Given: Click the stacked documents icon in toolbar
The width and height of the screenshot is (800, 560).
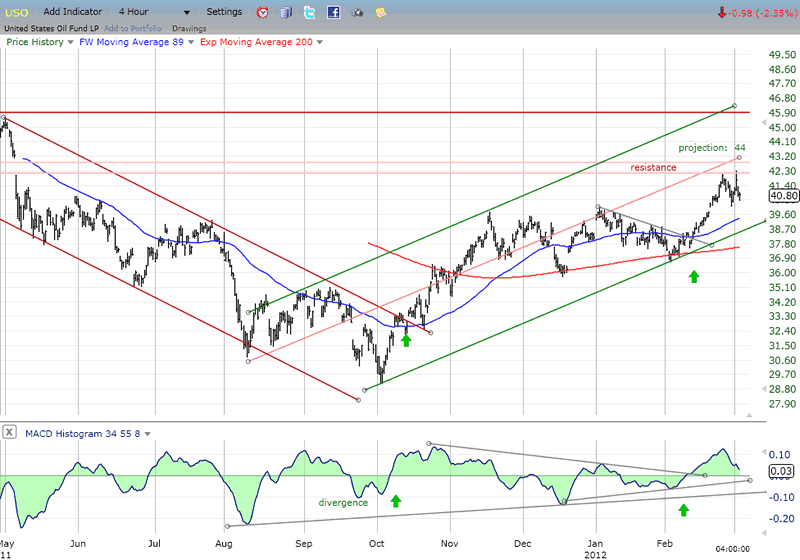Looking at the screenshot, I should pyautogui.click(x=286, y=12).
